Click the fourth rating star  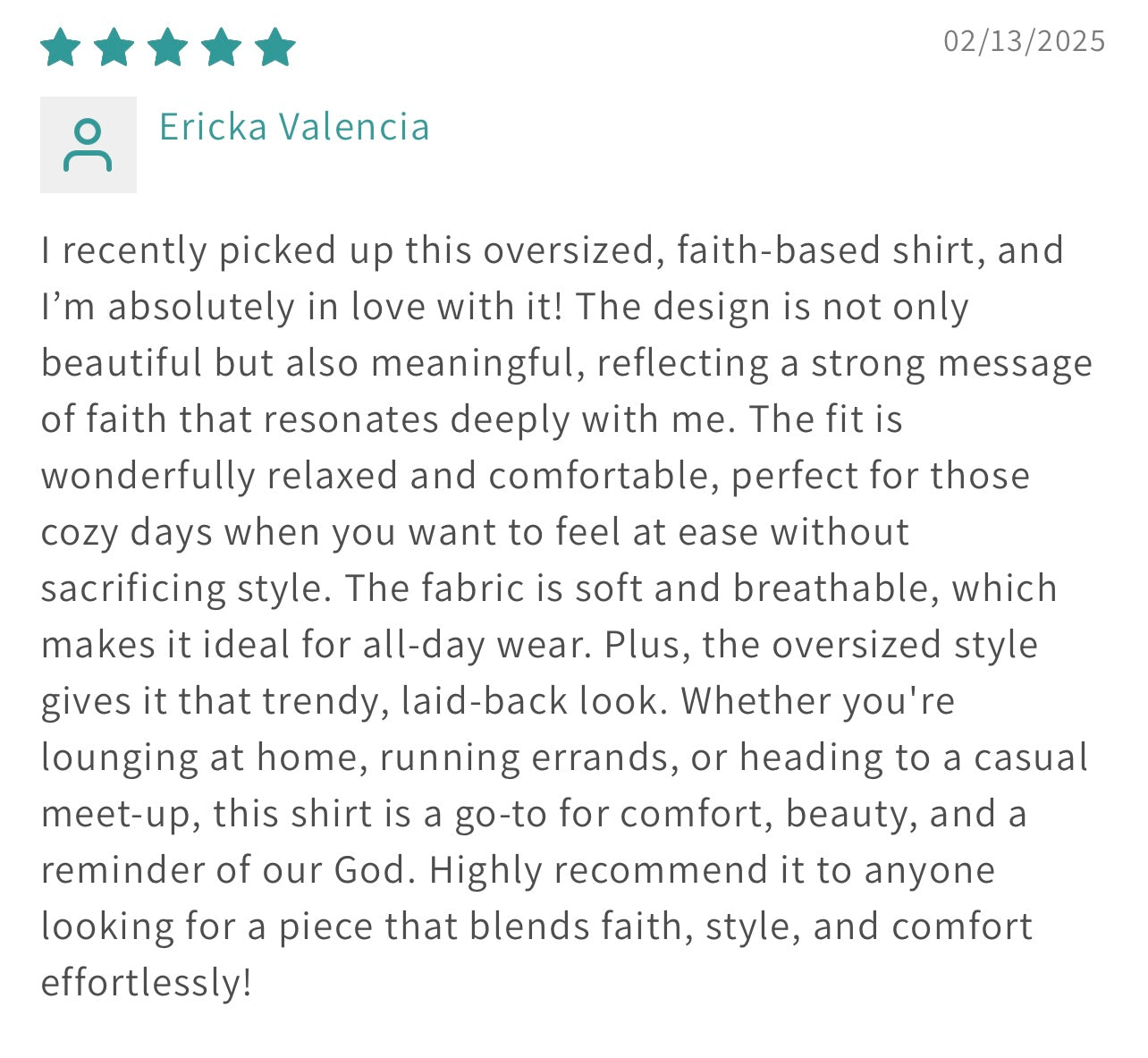[222, 47]
